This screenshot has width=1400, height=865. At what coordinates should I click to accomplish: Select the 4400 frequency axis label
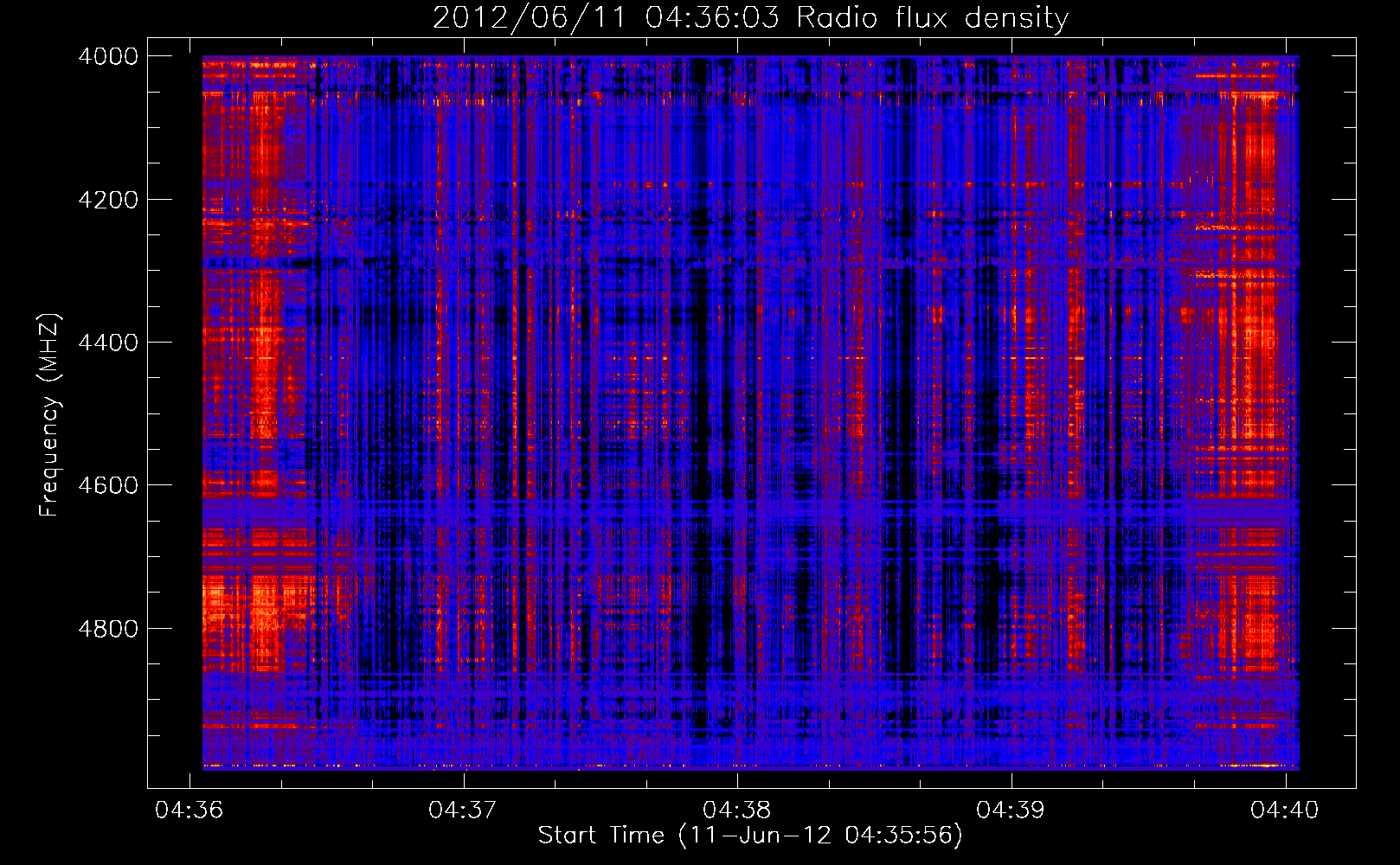pos(108,343)
